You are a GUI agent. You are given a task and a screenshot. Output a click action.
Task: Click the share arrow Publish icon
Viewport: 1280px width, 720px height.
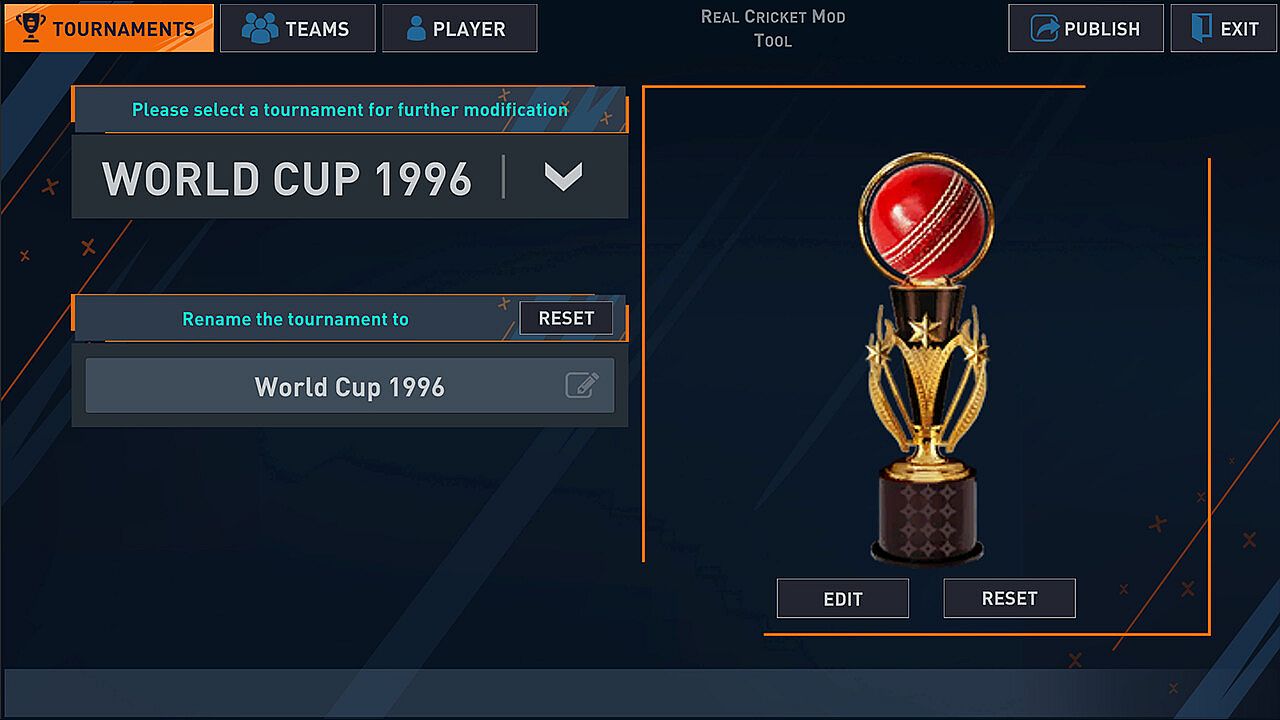pos(1045,28)
